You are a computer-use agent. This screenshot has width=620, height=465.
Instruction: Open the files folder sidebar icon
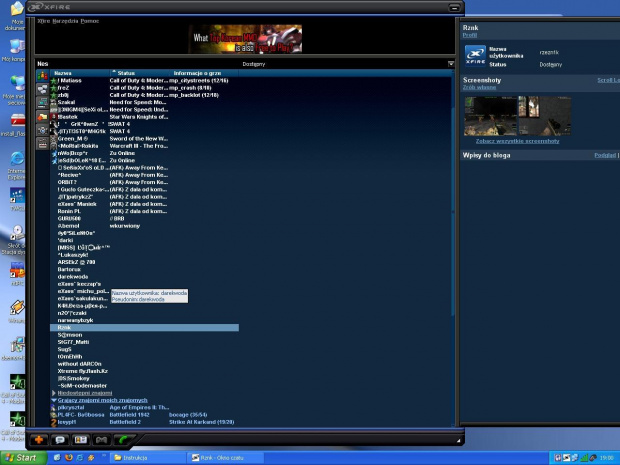[42, 117]
